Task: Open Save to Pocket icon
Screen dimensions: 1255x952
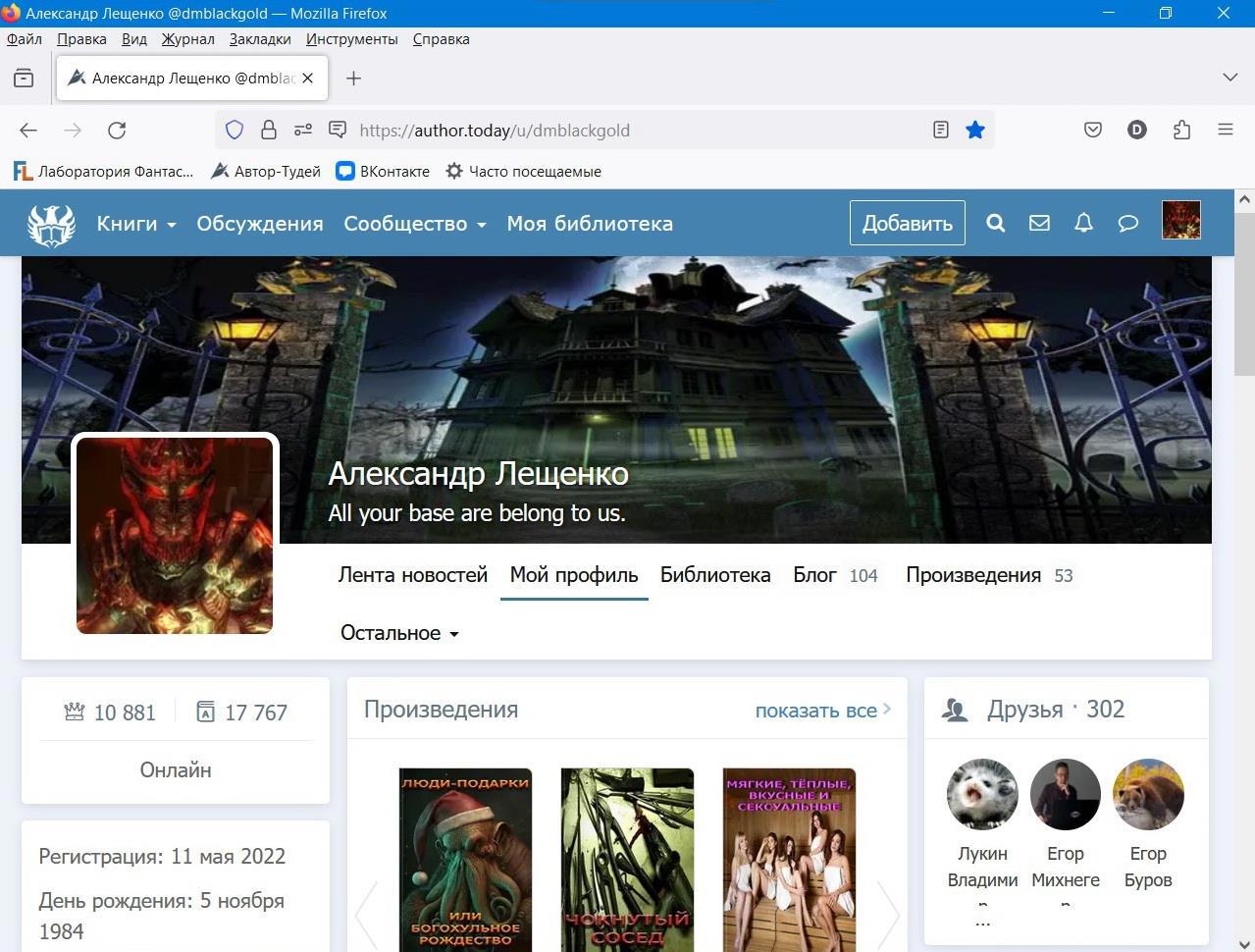Action: coord(1093,131)
